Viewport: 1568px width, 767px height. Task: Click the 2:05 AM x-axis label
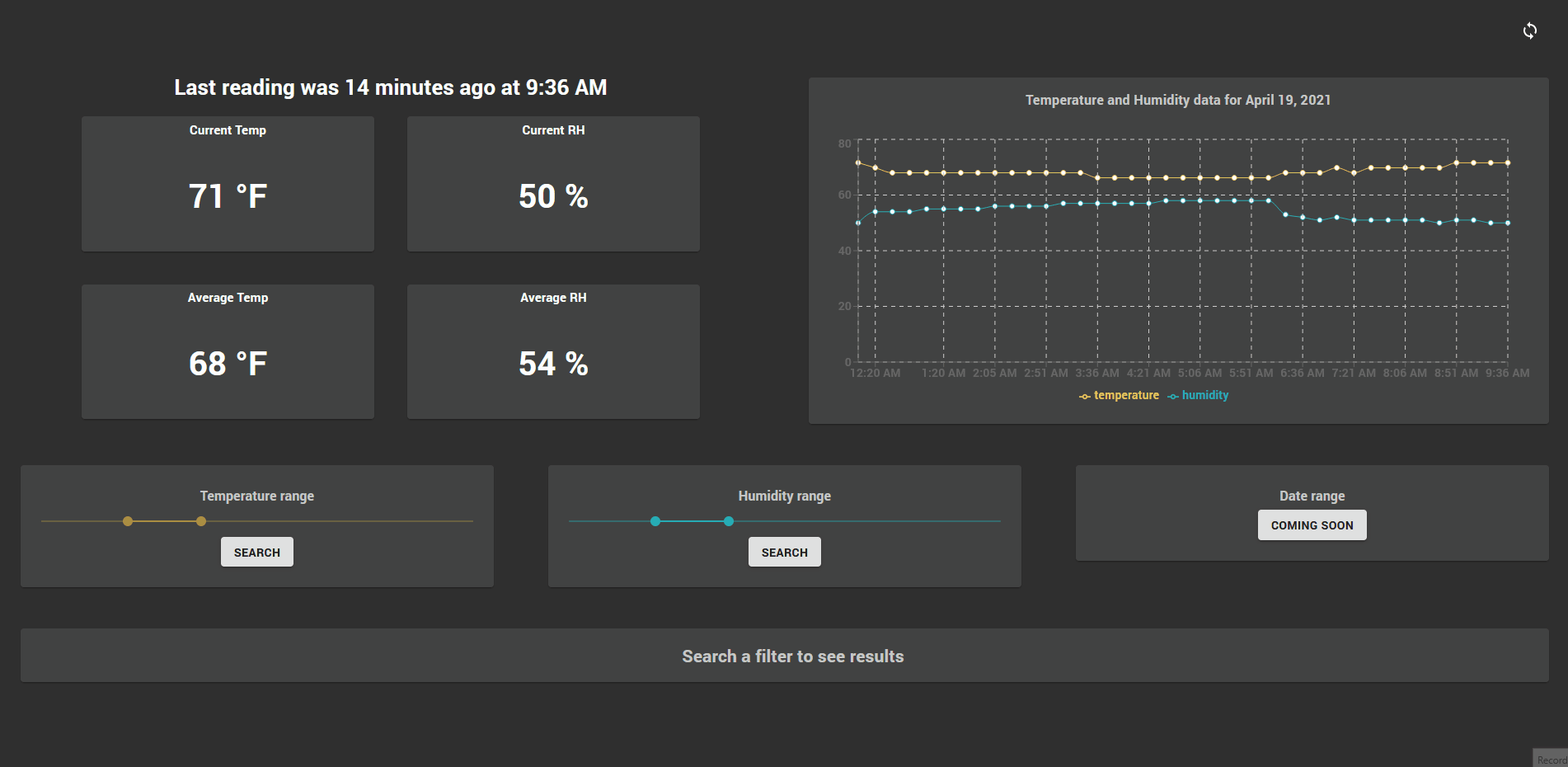(995, 373)
